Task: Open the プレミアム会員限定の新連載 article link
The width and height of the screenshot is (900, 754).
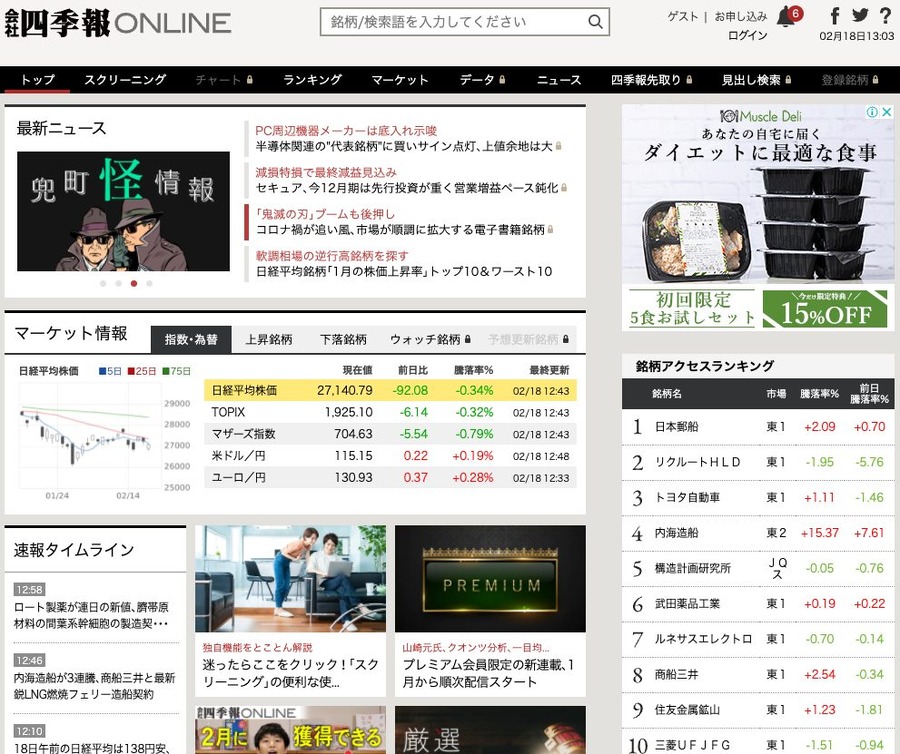Action: coord(488,673)
